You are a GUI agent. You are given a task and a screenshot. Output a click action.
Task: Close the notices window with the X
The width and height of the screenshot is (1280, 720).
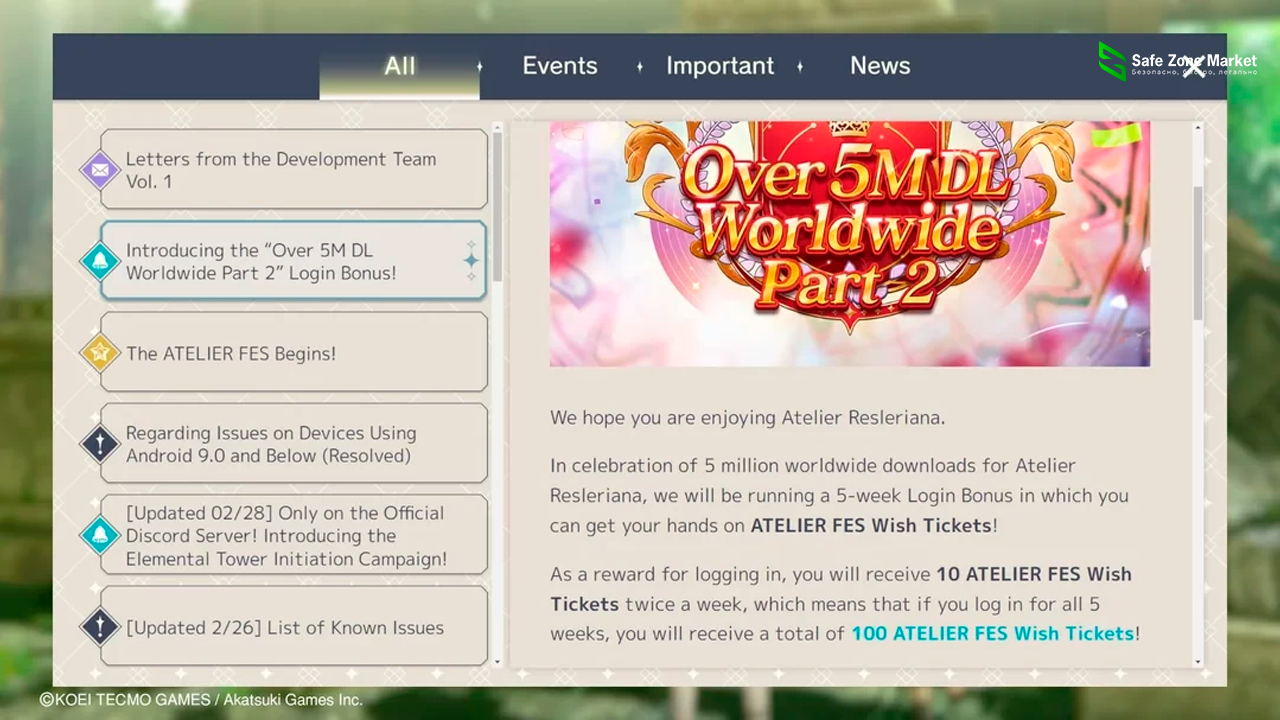[1193, 67]
